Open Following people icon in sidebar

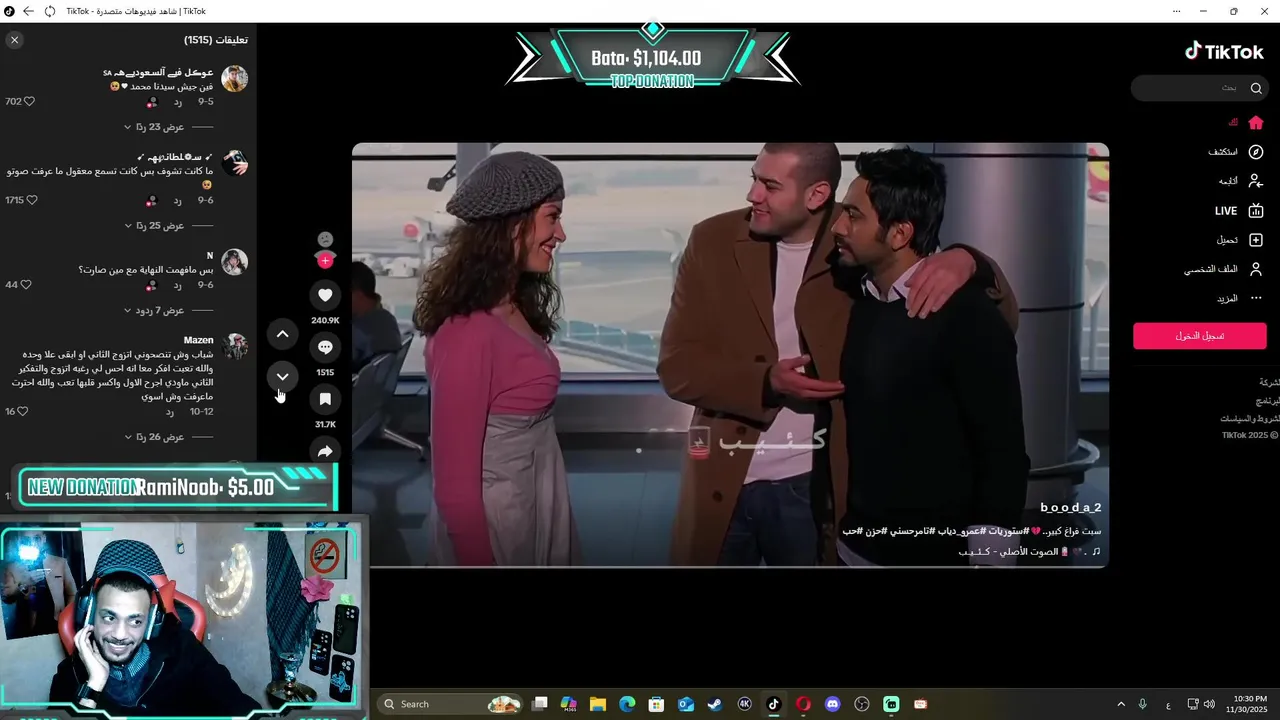[x=1256, y=181]
